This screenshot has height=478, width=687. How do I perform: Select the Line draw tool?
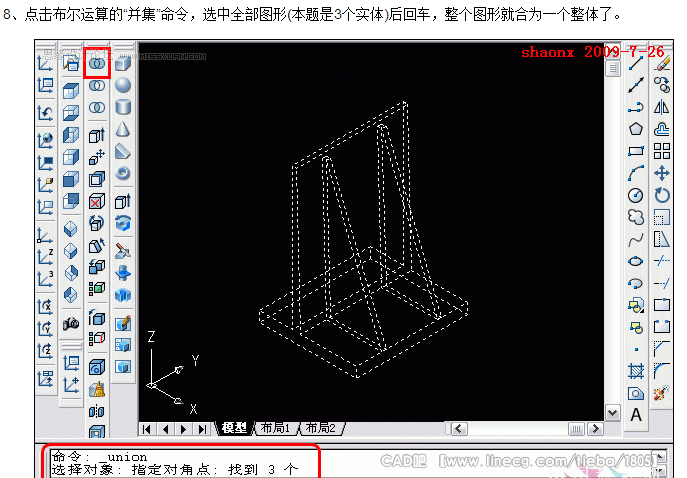(x=636, y=64)
